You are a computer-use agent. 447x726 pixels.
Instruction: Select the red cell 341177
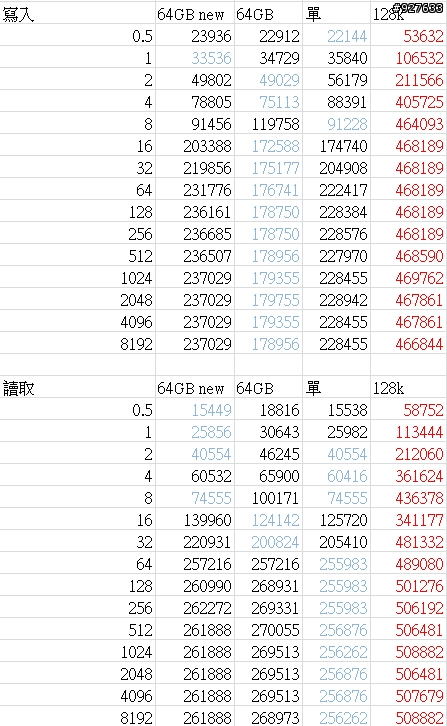(408, 520)
